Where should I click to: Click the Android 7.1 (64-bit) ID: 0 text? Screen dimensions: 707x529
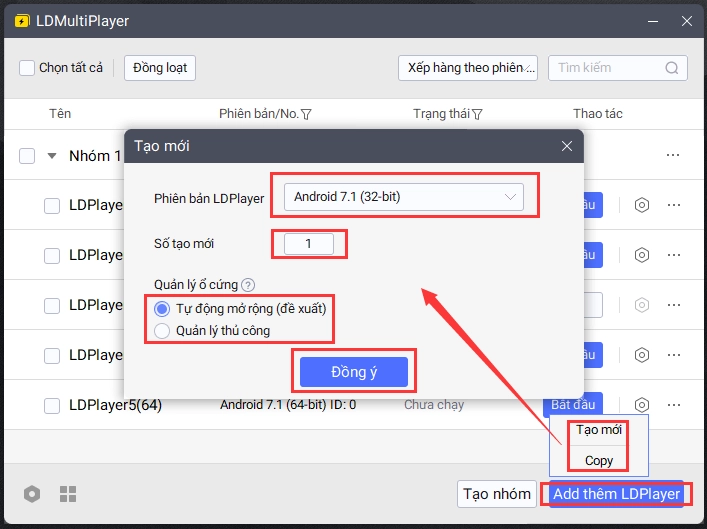click(288, 405)
